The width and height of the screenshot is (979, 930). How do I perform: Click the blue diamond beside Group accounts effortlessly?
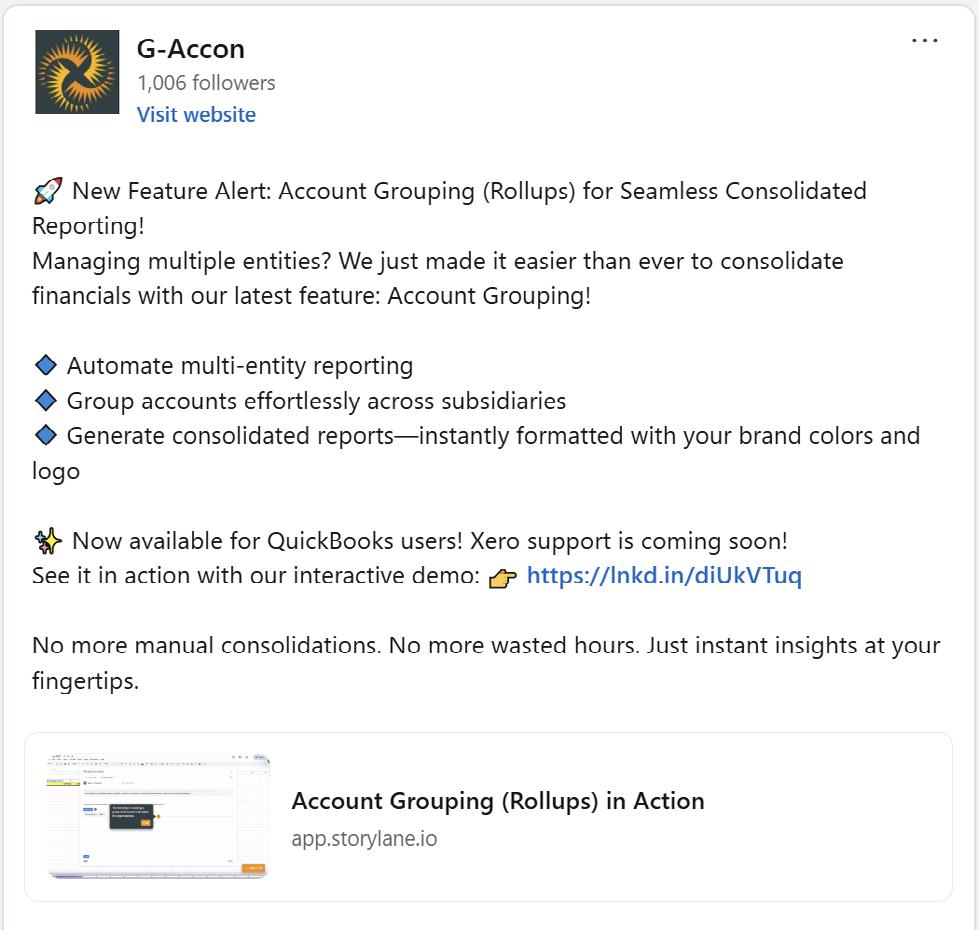pos(45,401)
